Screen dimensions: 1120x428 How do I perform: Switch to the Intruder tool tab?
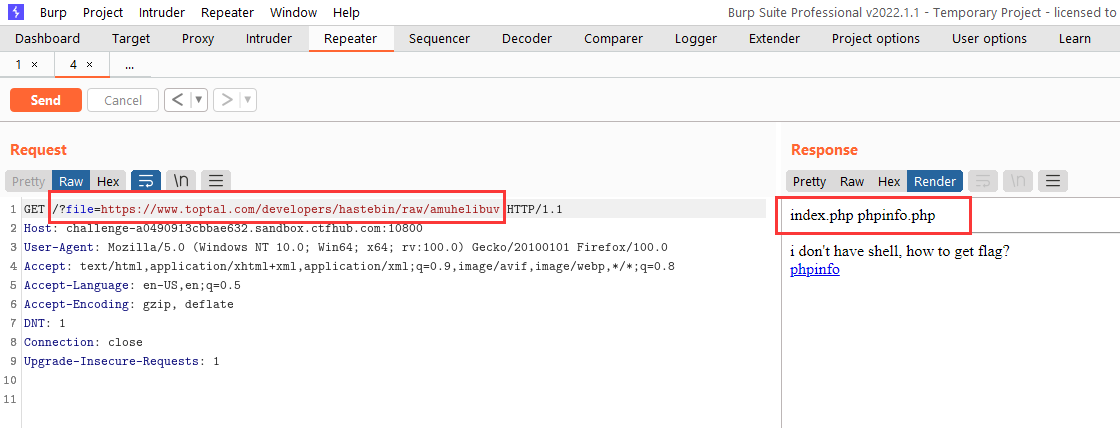point(269,39)
